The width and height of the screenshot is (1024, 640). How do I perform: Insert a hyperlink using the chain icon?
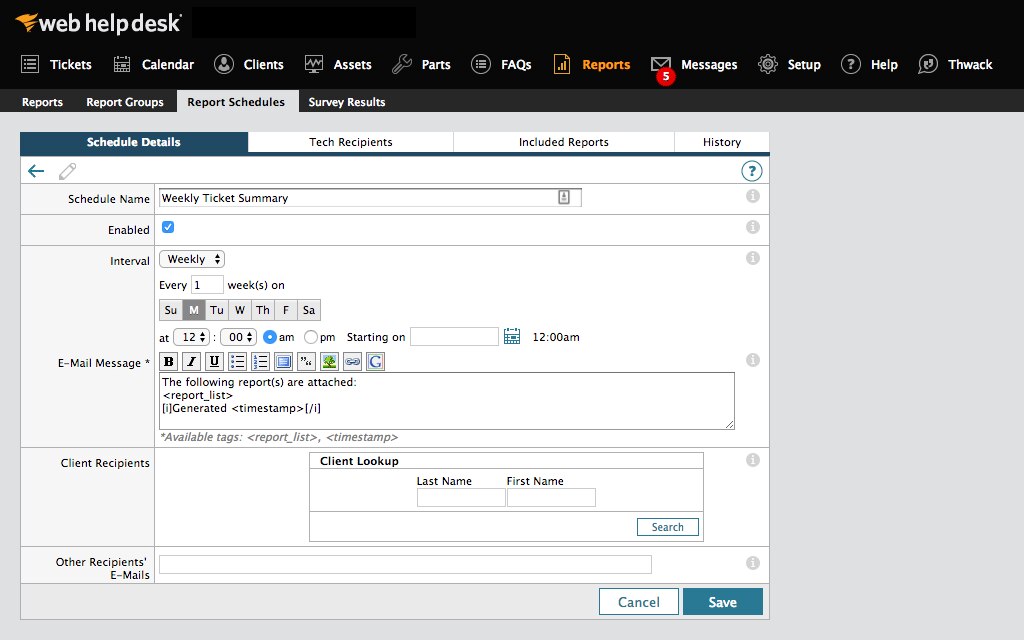[350, 361]
